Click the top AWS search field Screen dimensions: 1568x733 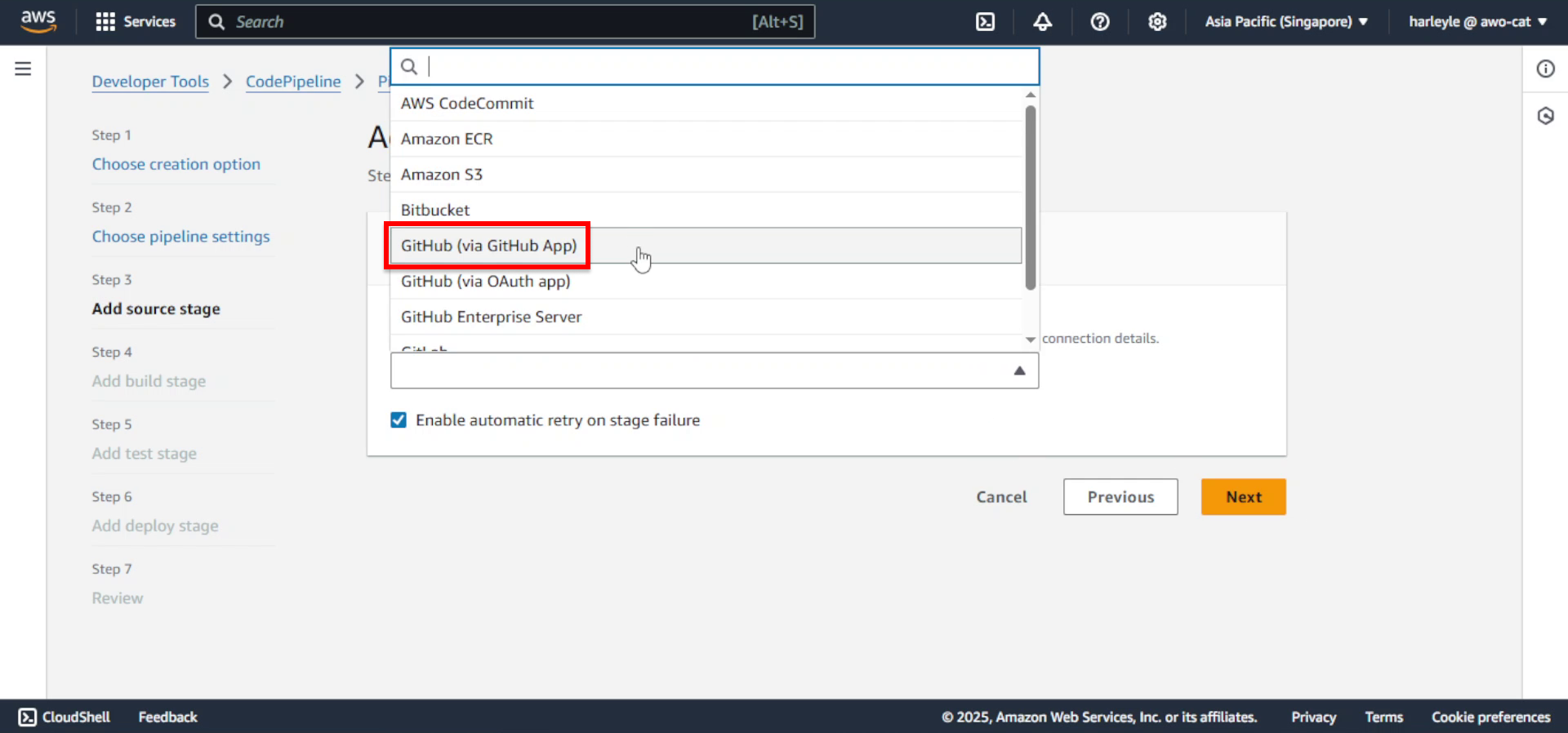pyautogui.click(x=505, y=22)
